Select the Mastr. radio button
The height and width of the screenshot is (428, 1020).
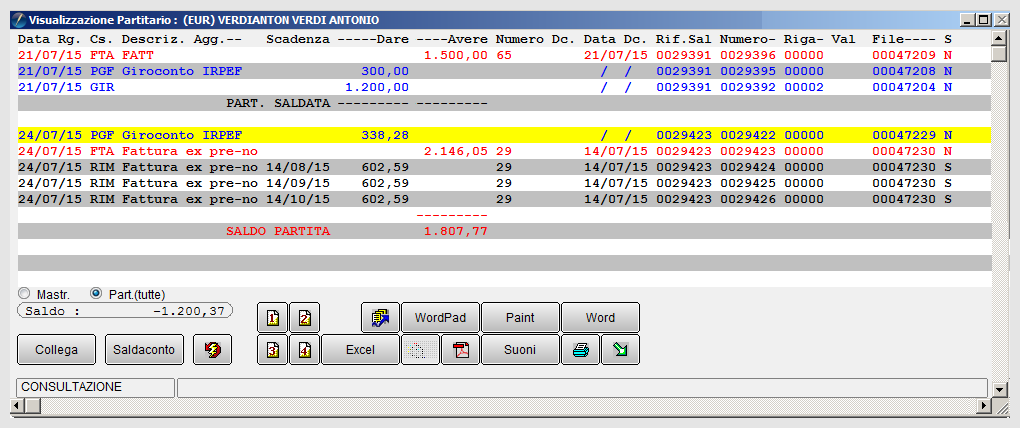click(x=25, y=293)
